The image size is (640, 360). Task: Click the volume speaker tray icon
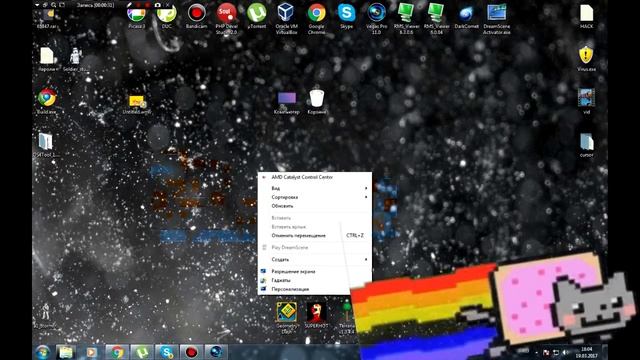[565, 352]
